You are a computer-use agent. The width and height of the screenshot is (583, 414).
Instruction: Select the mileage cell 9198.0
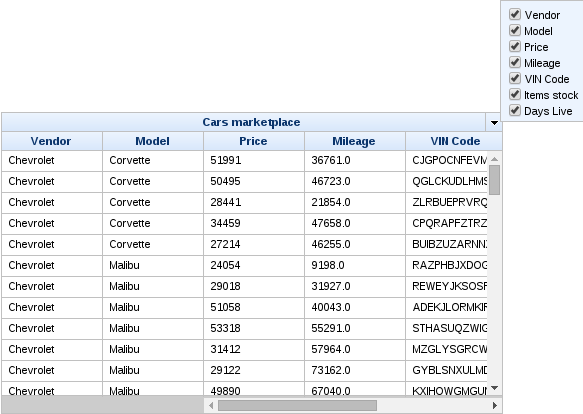coord(355,266)
